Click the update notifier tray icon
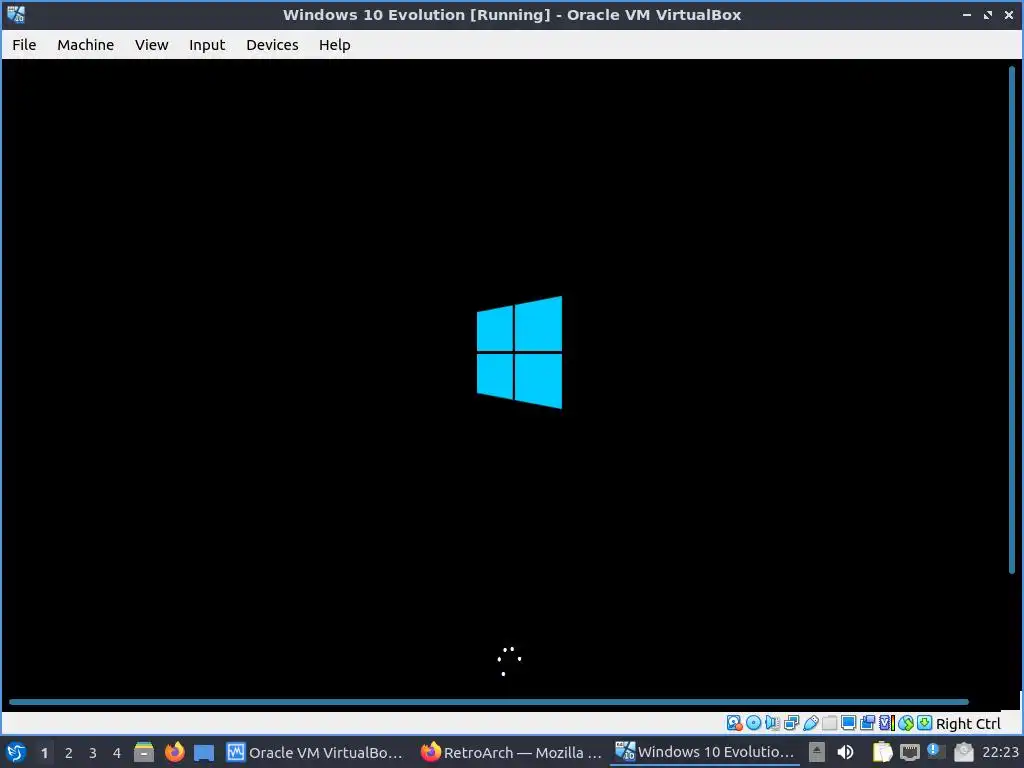Image resolution: width=1024 pixels, height=768 pixels. pos(936,751)
